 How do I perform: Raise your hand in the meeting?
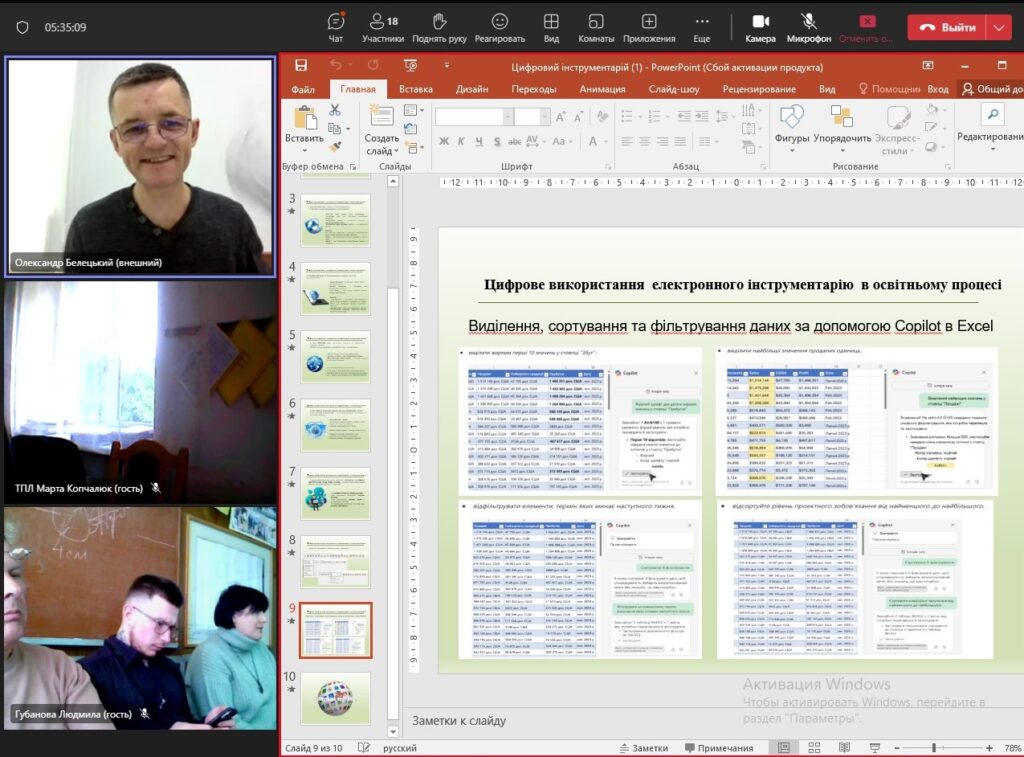pos(439,27)
